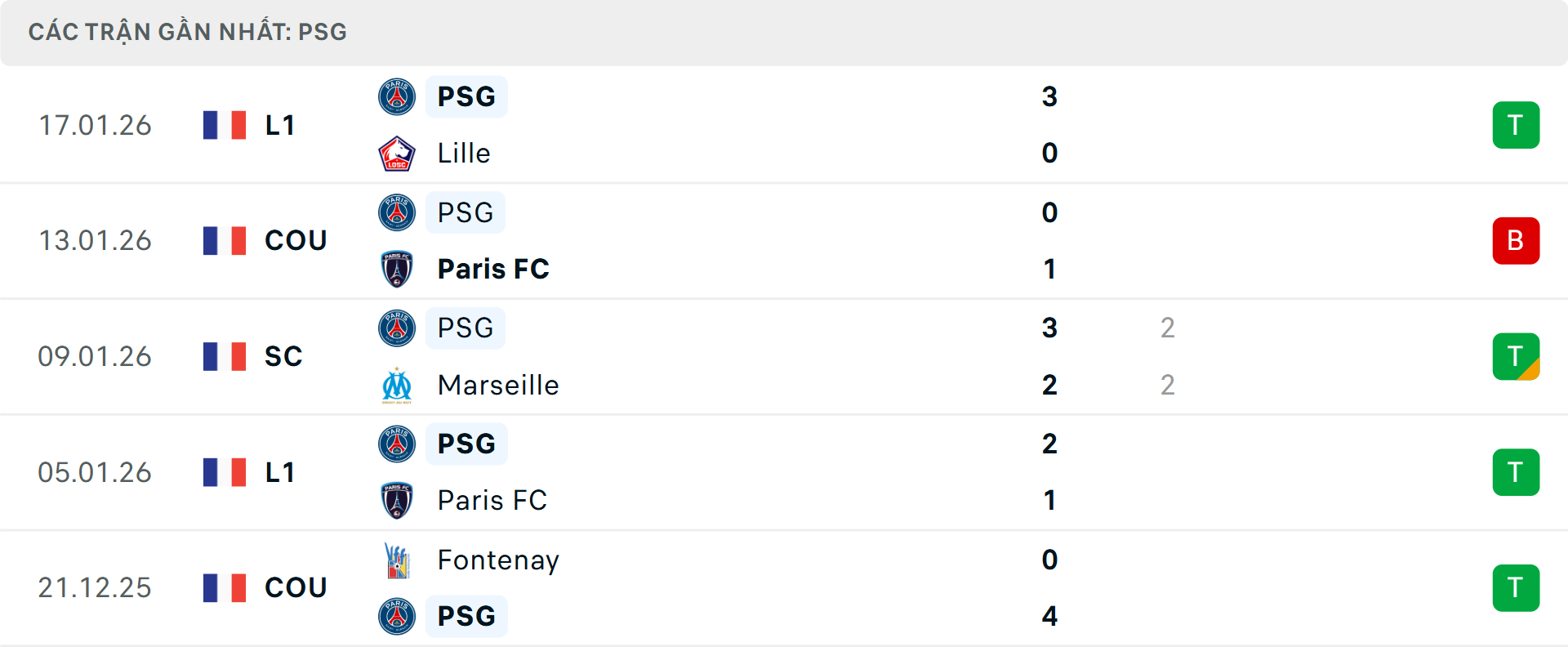Click the red B result badge
The width and height of the screenshot is (1568, 647).
point(1516,241)
